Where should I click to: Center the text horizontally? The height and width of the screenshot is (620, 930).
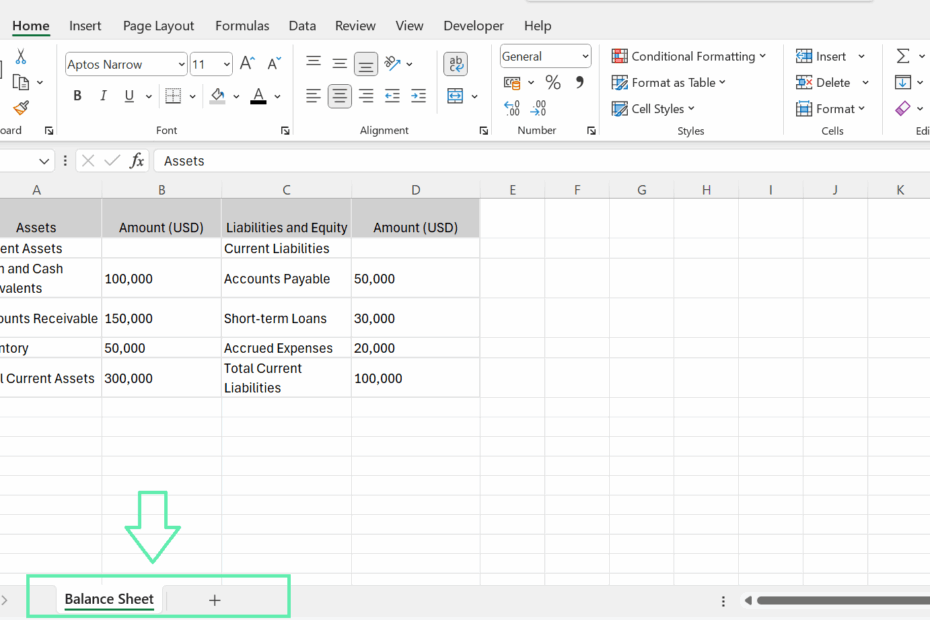tap(339, 96)
